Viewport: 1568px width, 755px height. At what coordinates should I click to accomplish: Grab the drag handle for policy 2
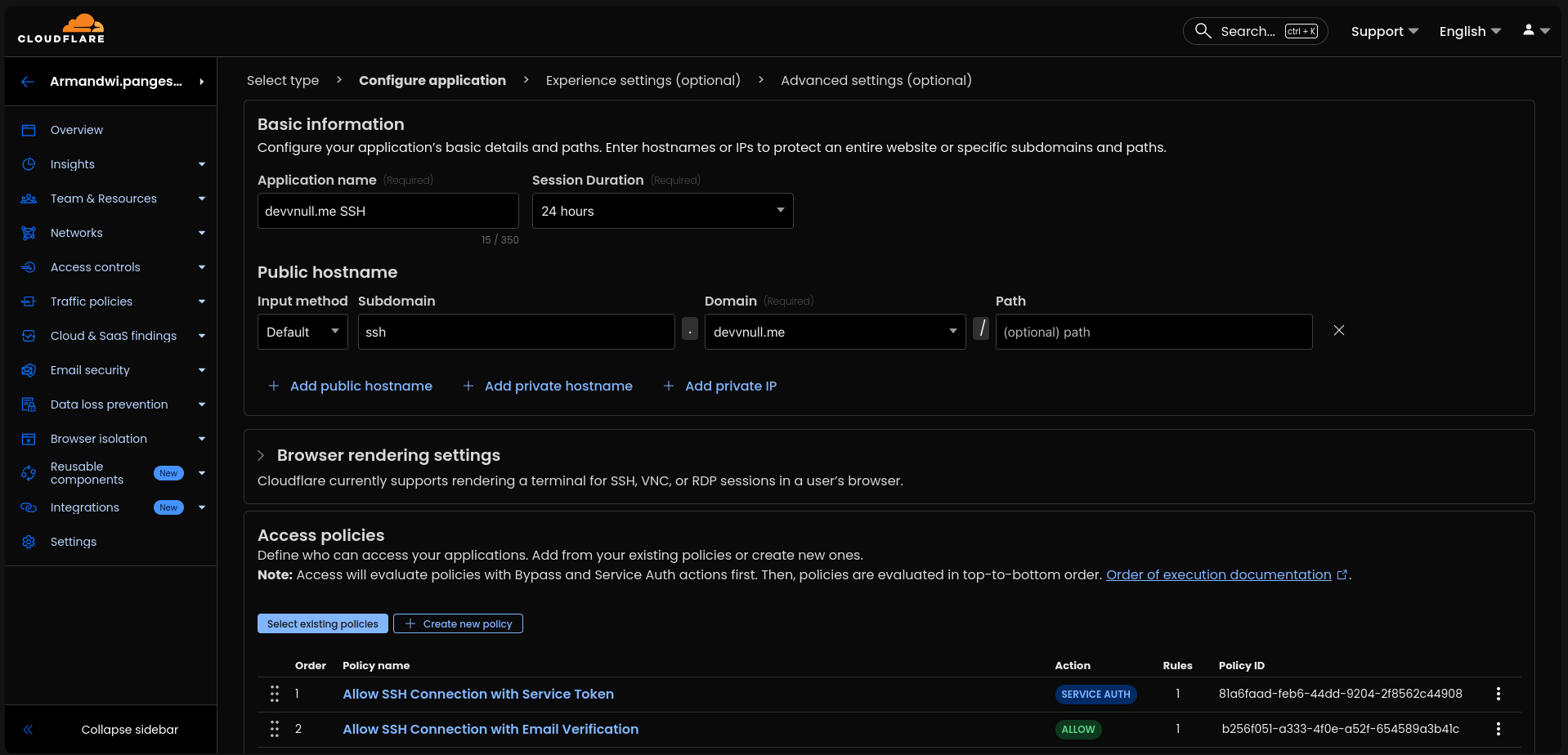[x=275, y=729]
